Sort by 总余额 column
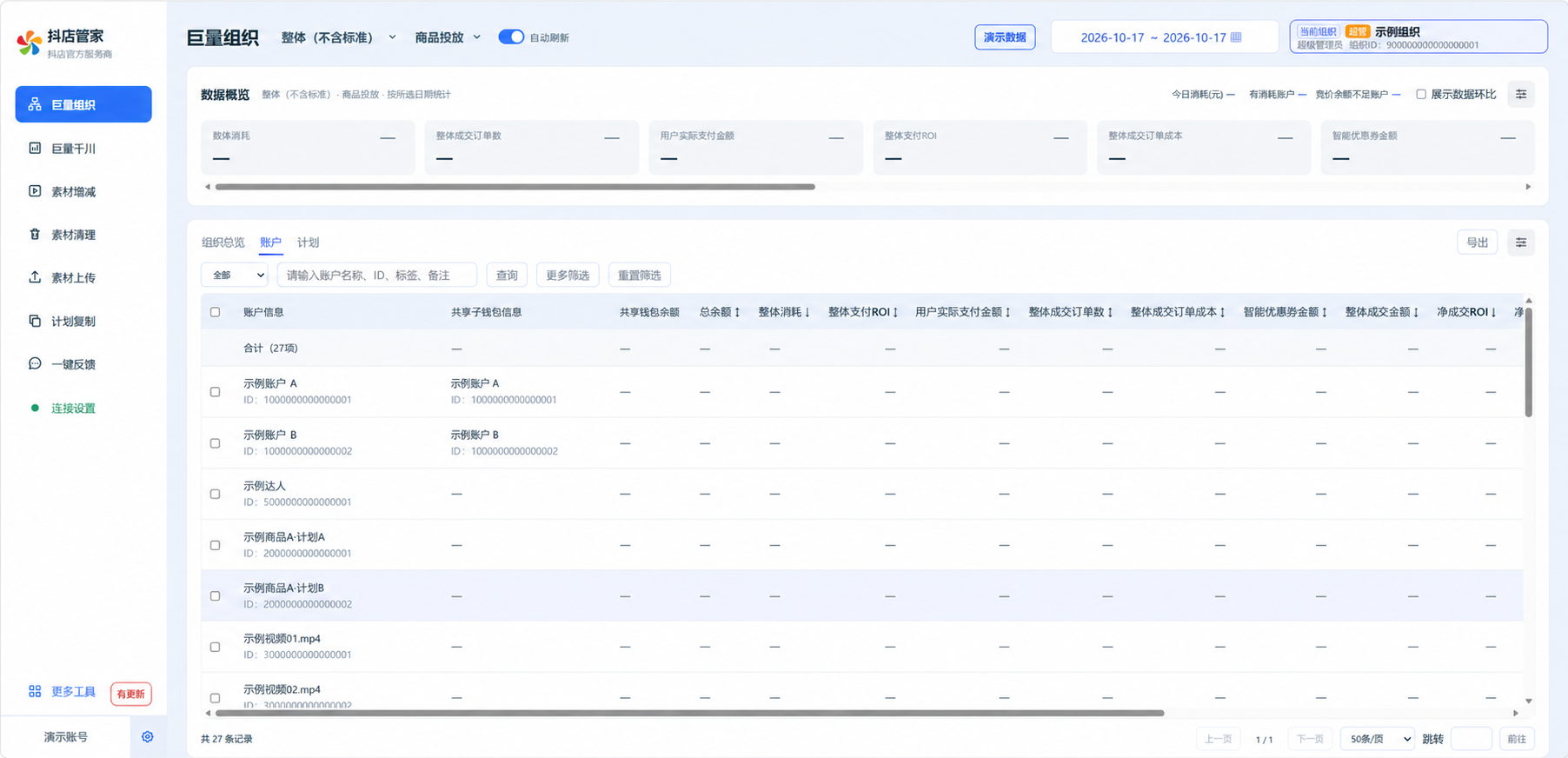 click(720, 312)
